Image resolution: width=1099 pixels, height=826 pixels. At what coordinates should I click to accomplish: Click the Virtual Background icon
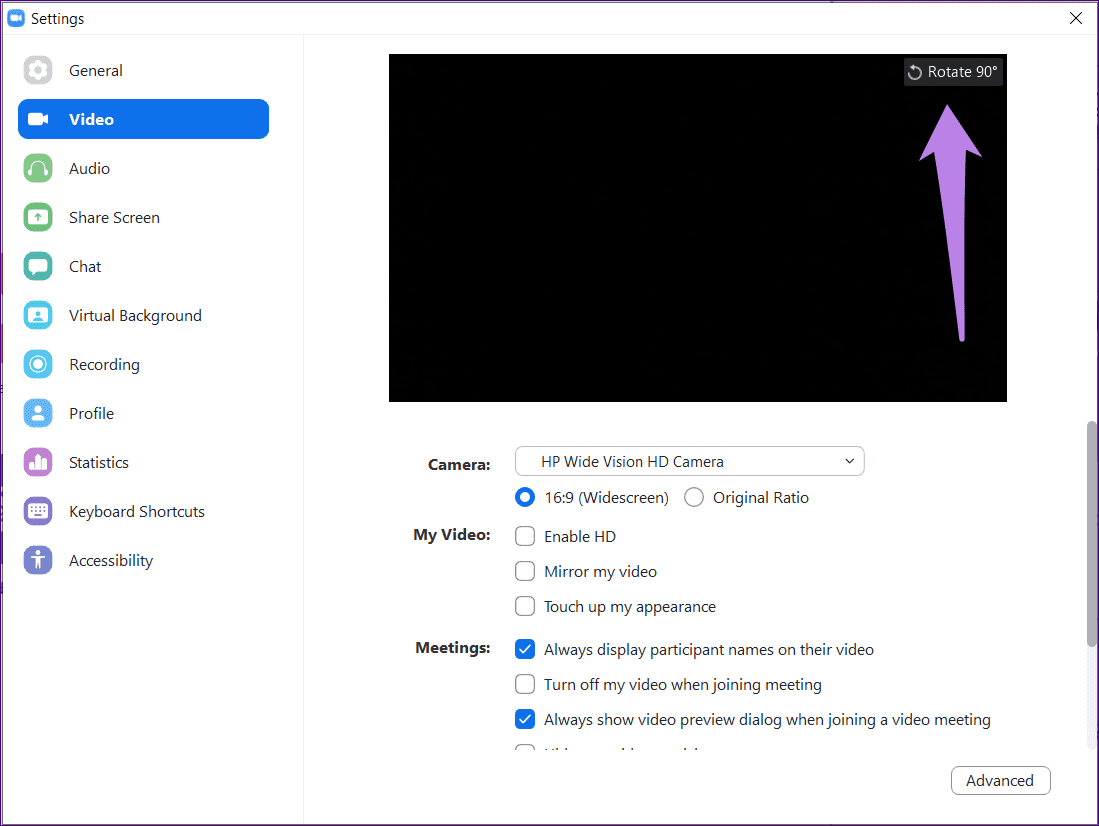38,316
